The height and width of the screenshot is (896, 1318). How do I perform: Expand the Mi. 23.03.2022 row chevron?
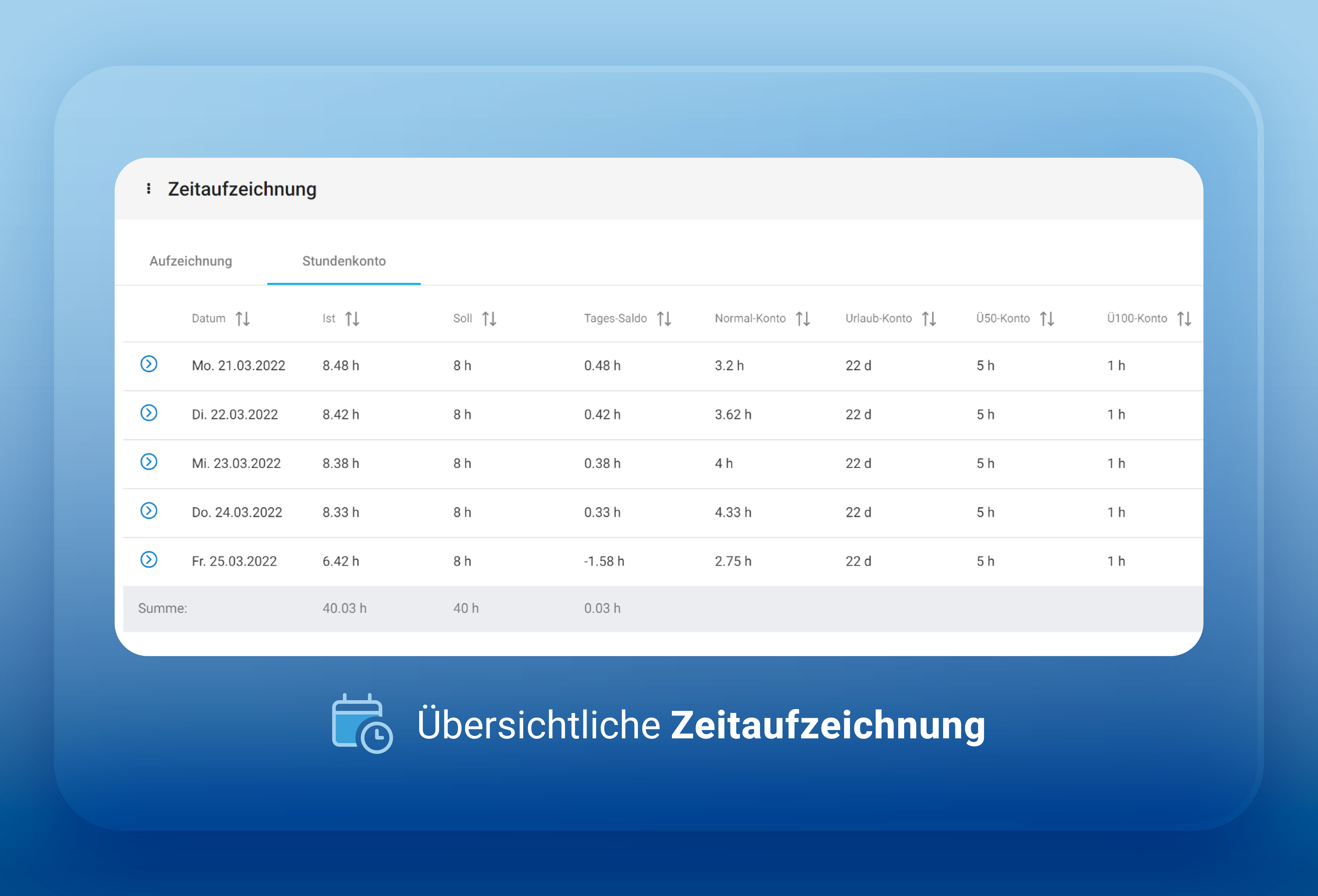(149, 462)
